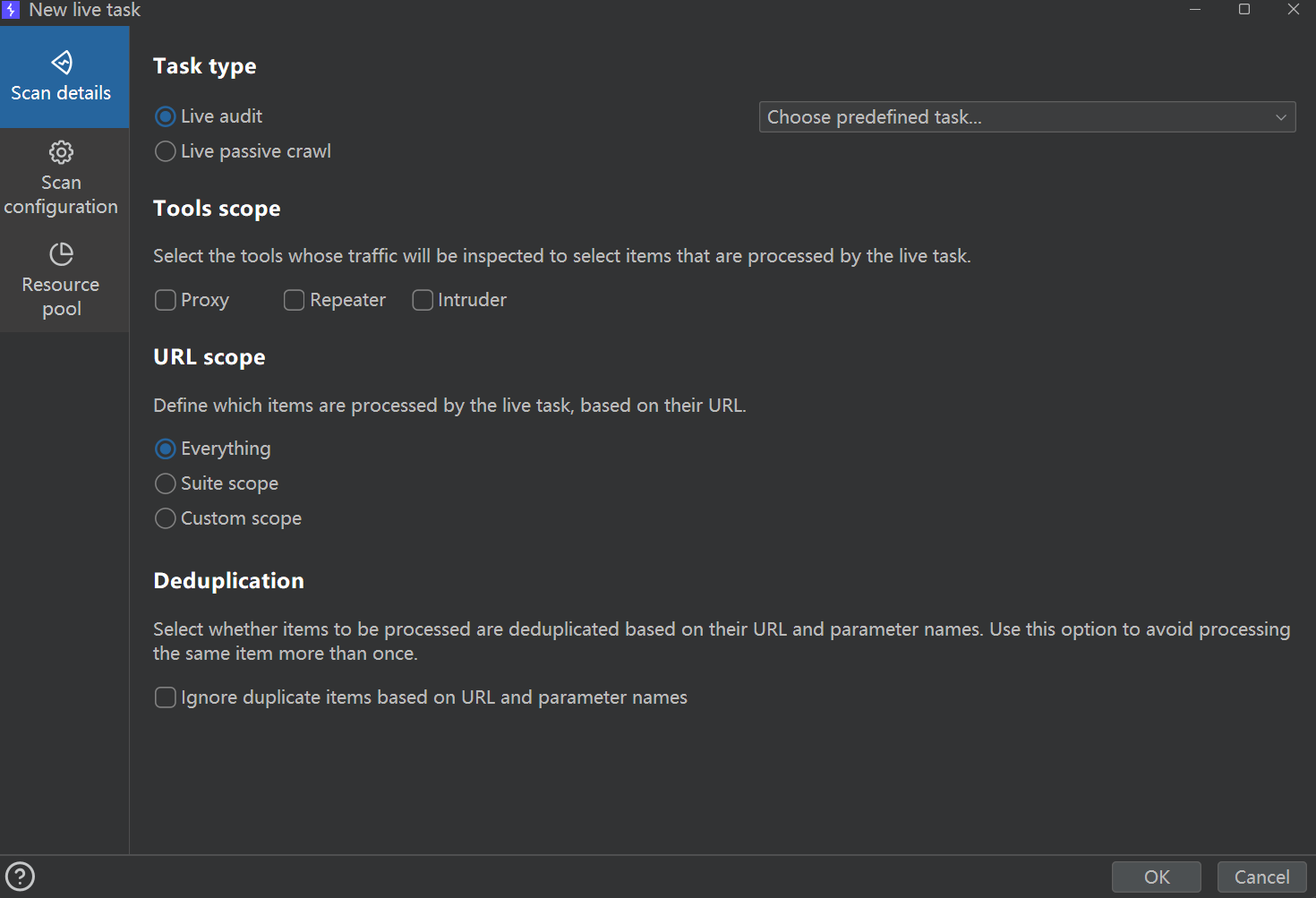Click the Burp lightning icon in title bar
The image size is (1316, 898).
[11, 10]
